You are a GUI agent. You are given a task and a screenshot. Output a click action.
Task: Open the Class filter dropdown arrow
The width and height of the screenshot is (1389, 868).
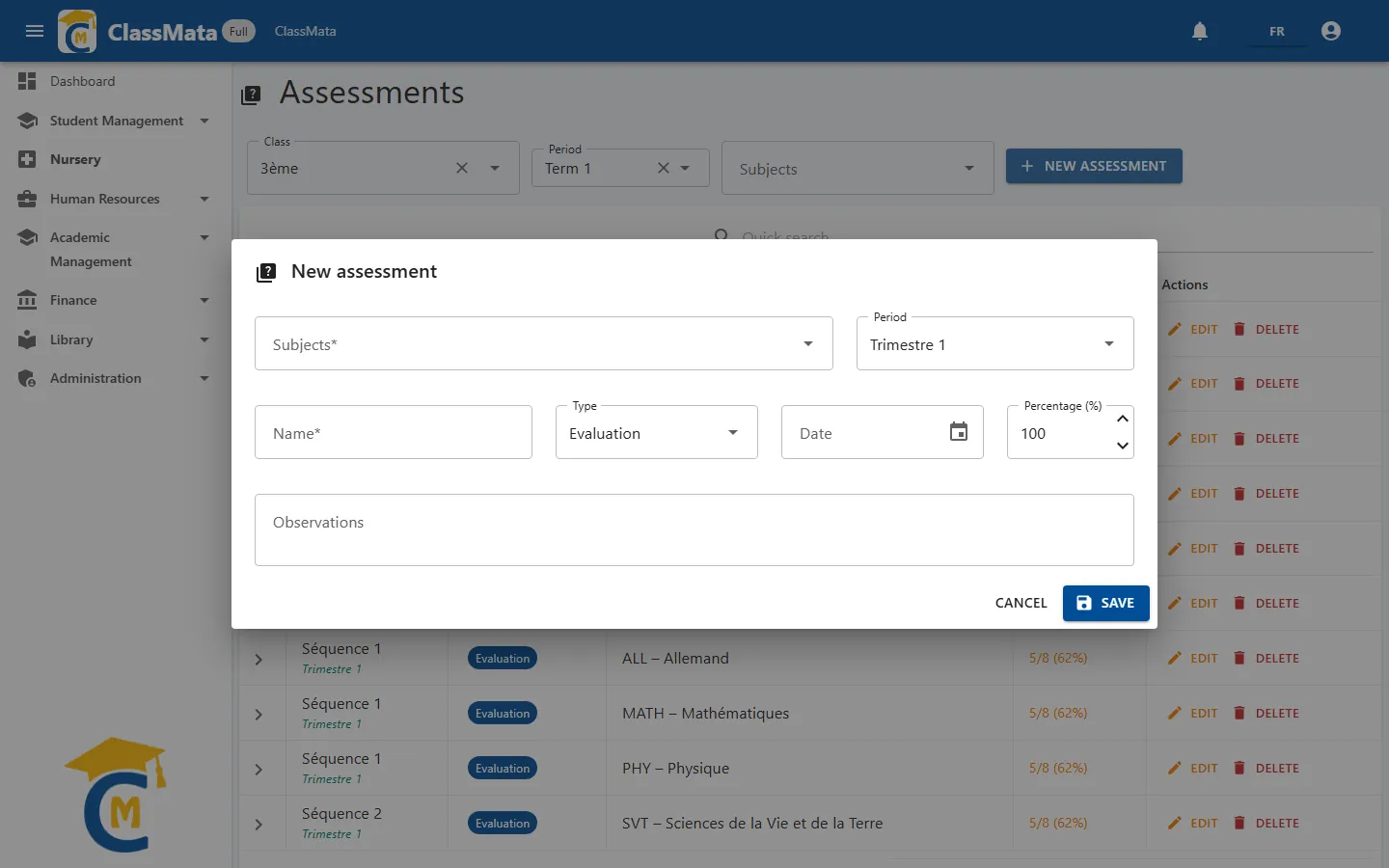[x=495, y=168]
